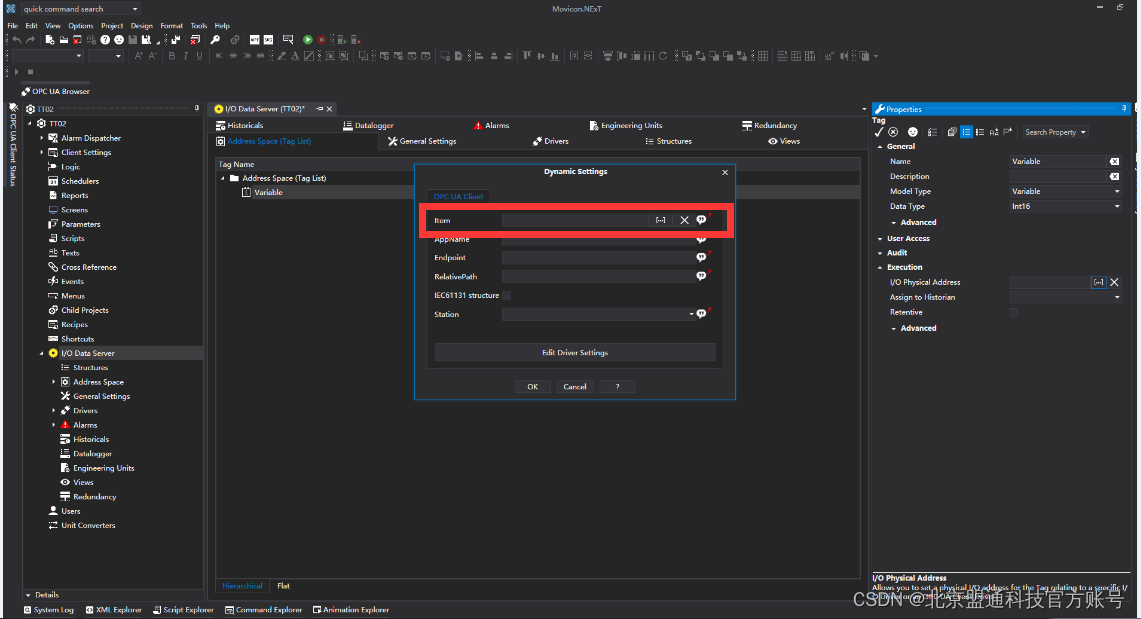Click the alphabetical sort icon in Properties
Image resolution: width=1141 pixels, height=619 pixels.
click(x=994, y=132)
